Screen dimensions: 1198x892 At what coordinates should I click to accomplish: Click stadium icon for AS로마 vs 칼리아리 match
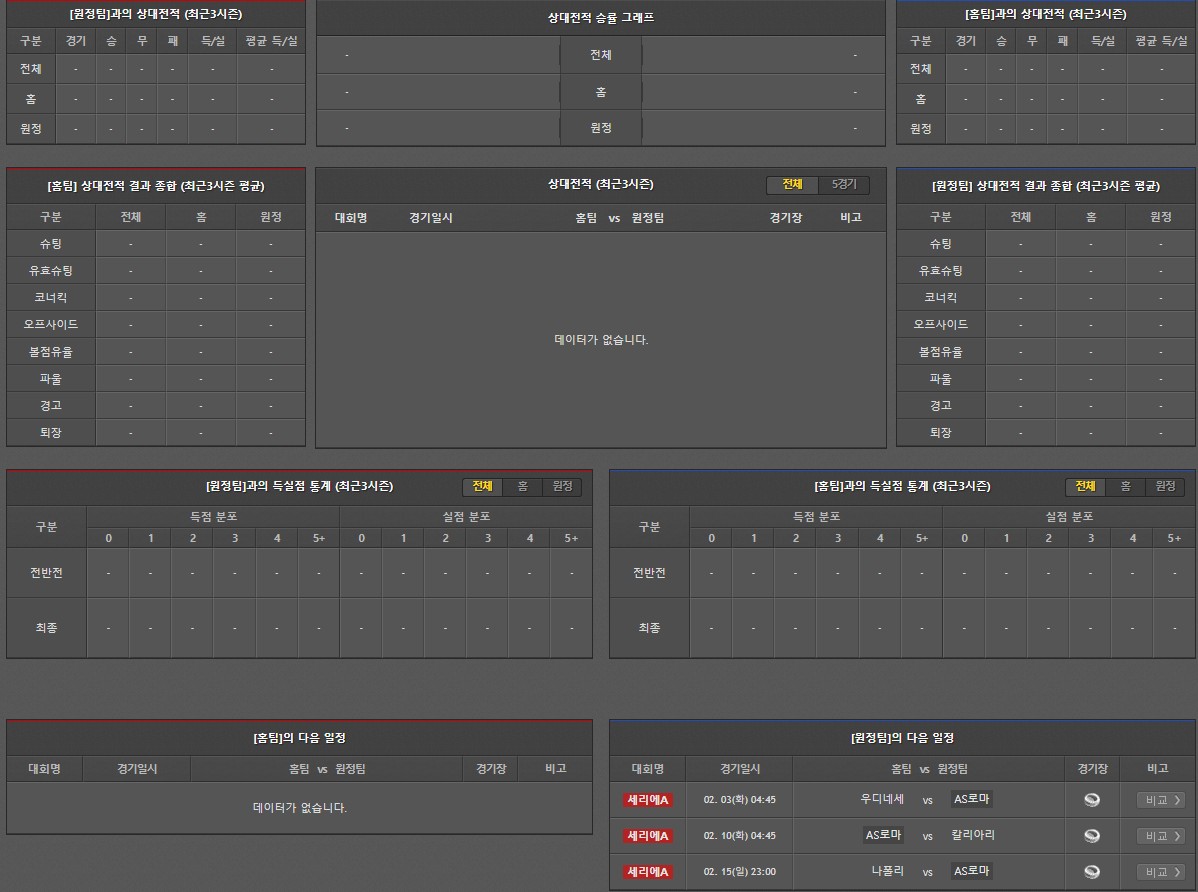coord(1092,835)
